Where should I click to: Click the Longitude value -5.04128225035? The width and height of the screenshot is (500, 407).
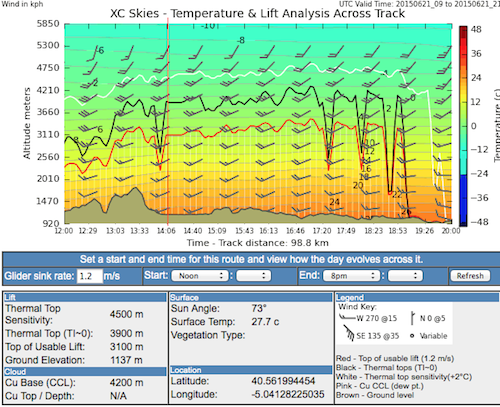coord(288,394)
